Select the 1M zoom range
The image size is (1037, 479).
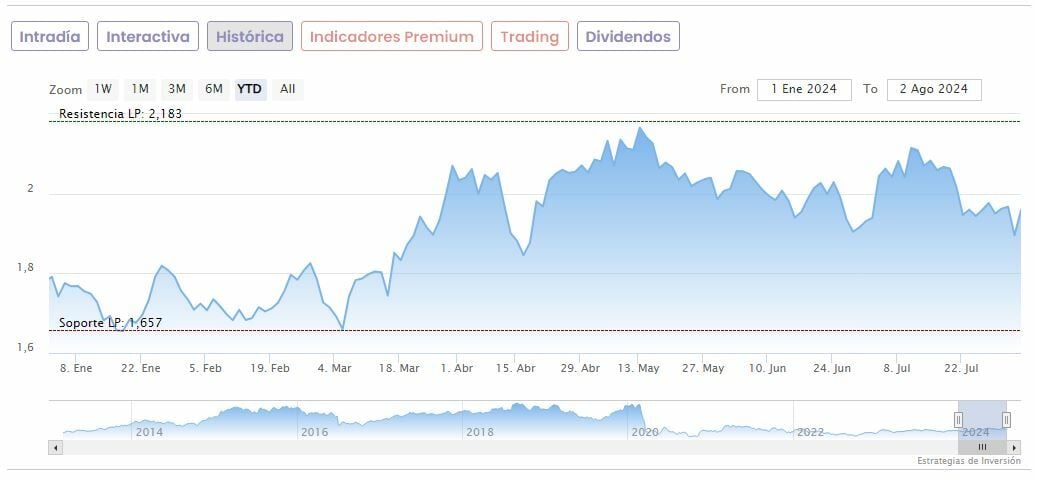140,89
